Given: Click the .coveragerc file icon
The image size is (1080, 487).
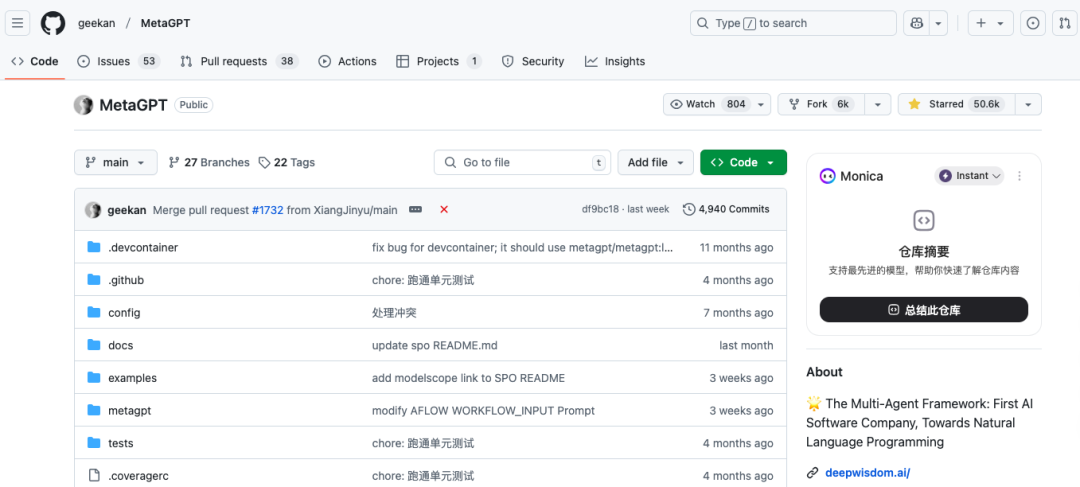Looking at the screenshot, I should pos(94,476).
